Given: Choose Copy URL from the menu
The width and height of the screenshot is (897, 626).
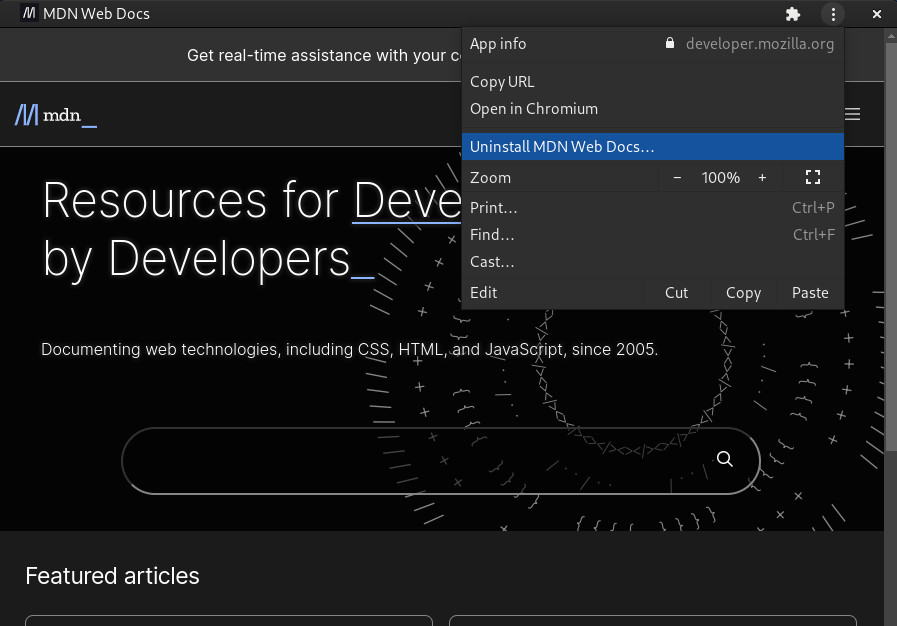Looking at the screenshot, I should click(x=652, y=82).
